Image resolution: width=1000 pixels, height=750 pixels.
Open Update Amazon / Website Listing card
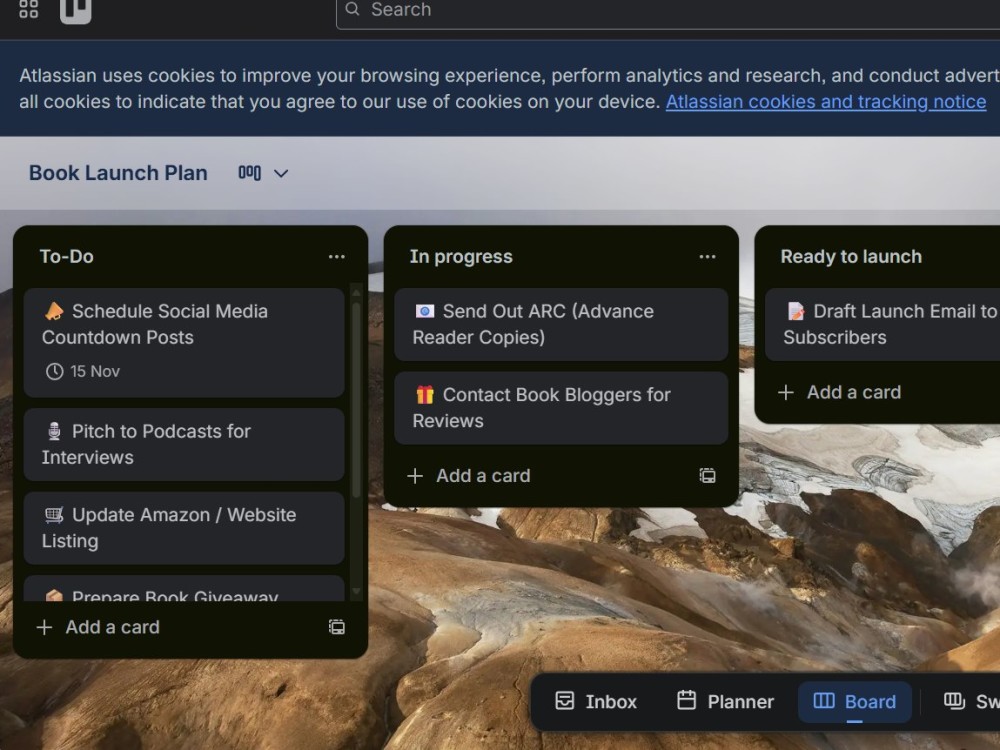click(x=184, y=528)
